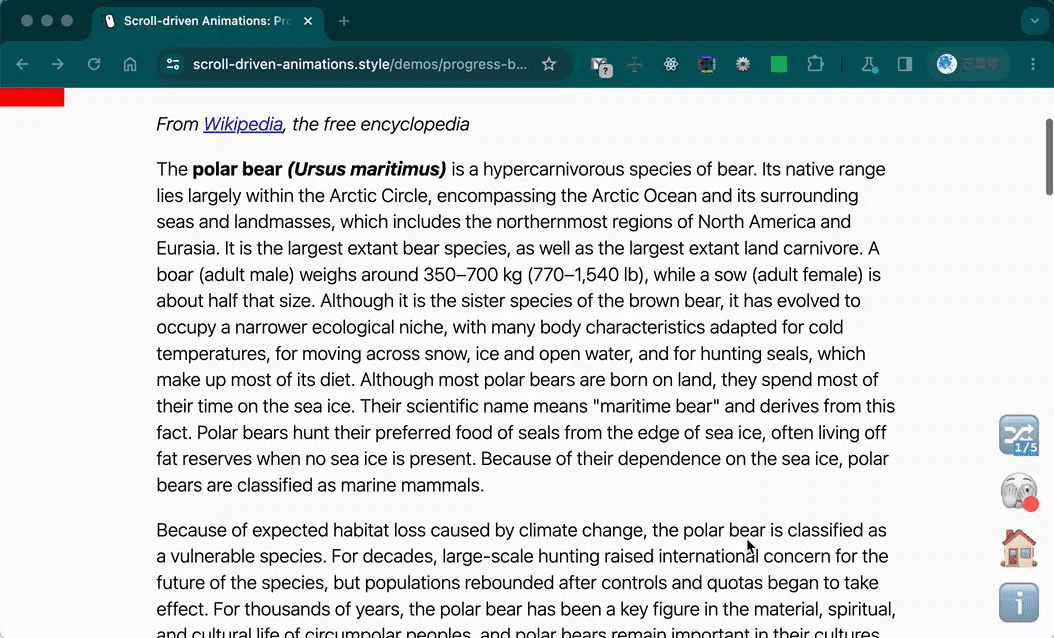Bookmark the page with the star icon
1054x638 pixels.
(x=549, y=64)
